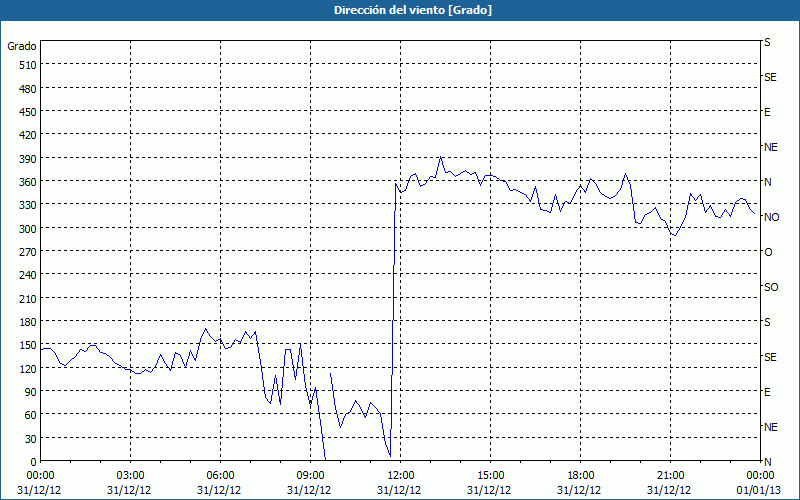Click the 31/12/12 date under 21:00

(x=669, y=490)
